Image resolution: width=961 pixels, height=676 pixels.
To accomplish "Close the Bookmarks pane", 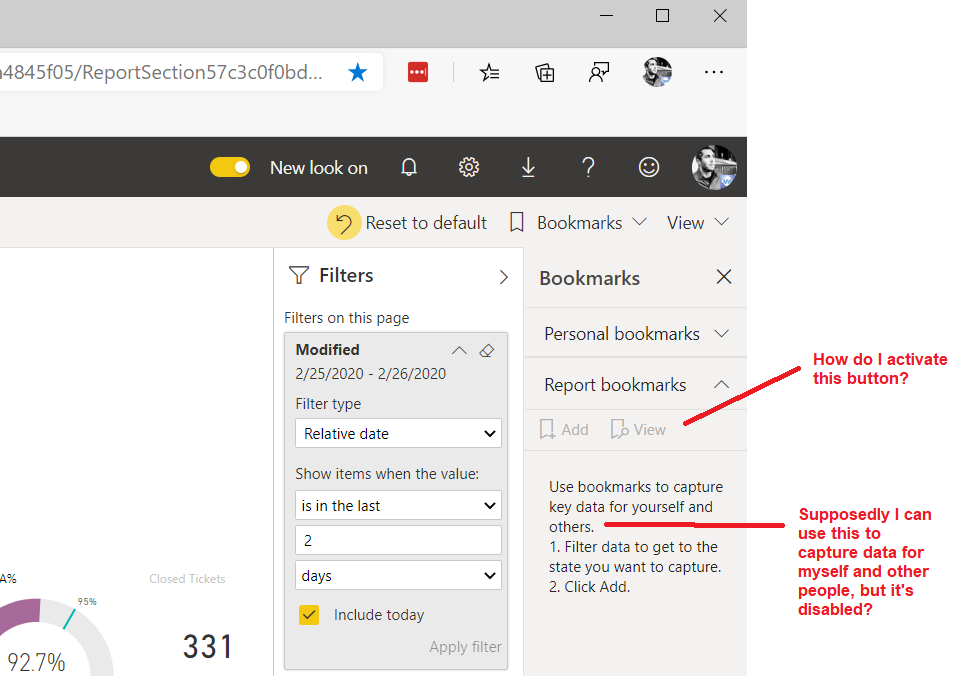I will point(724,277).
